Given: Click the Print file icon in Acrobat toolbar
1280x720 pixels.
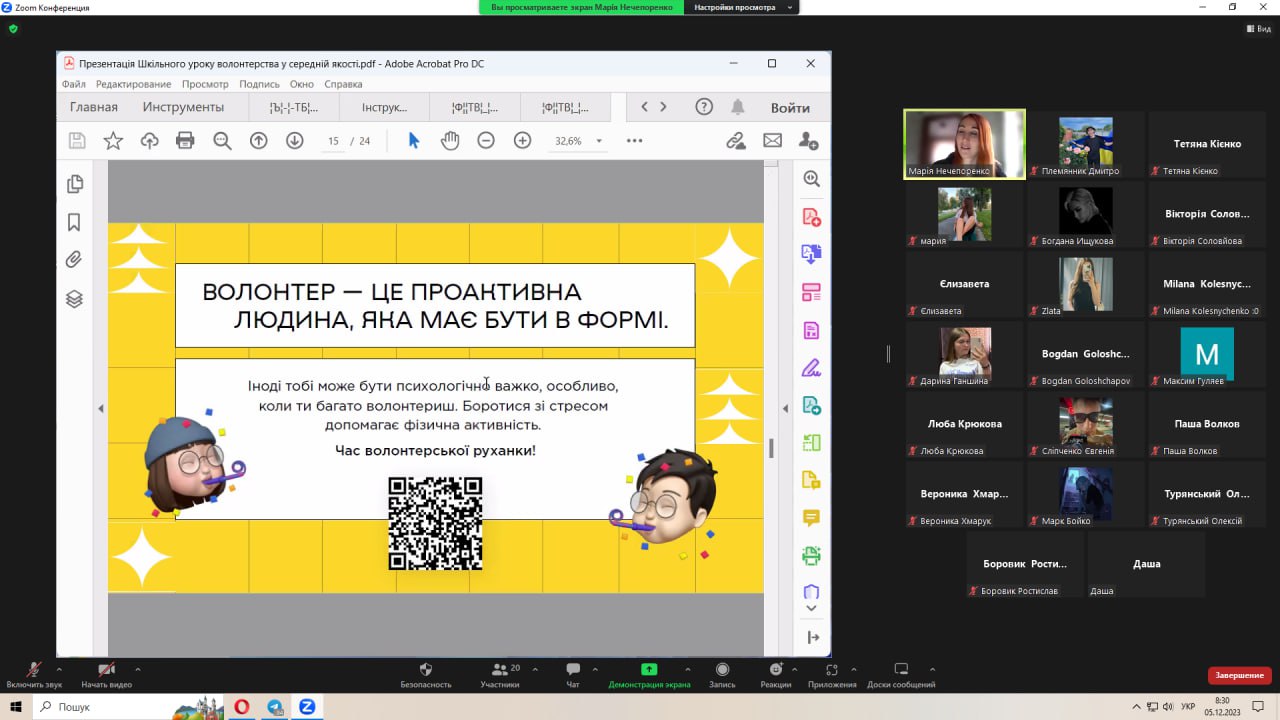Looking at the screenshot, I should click(185, 141).
